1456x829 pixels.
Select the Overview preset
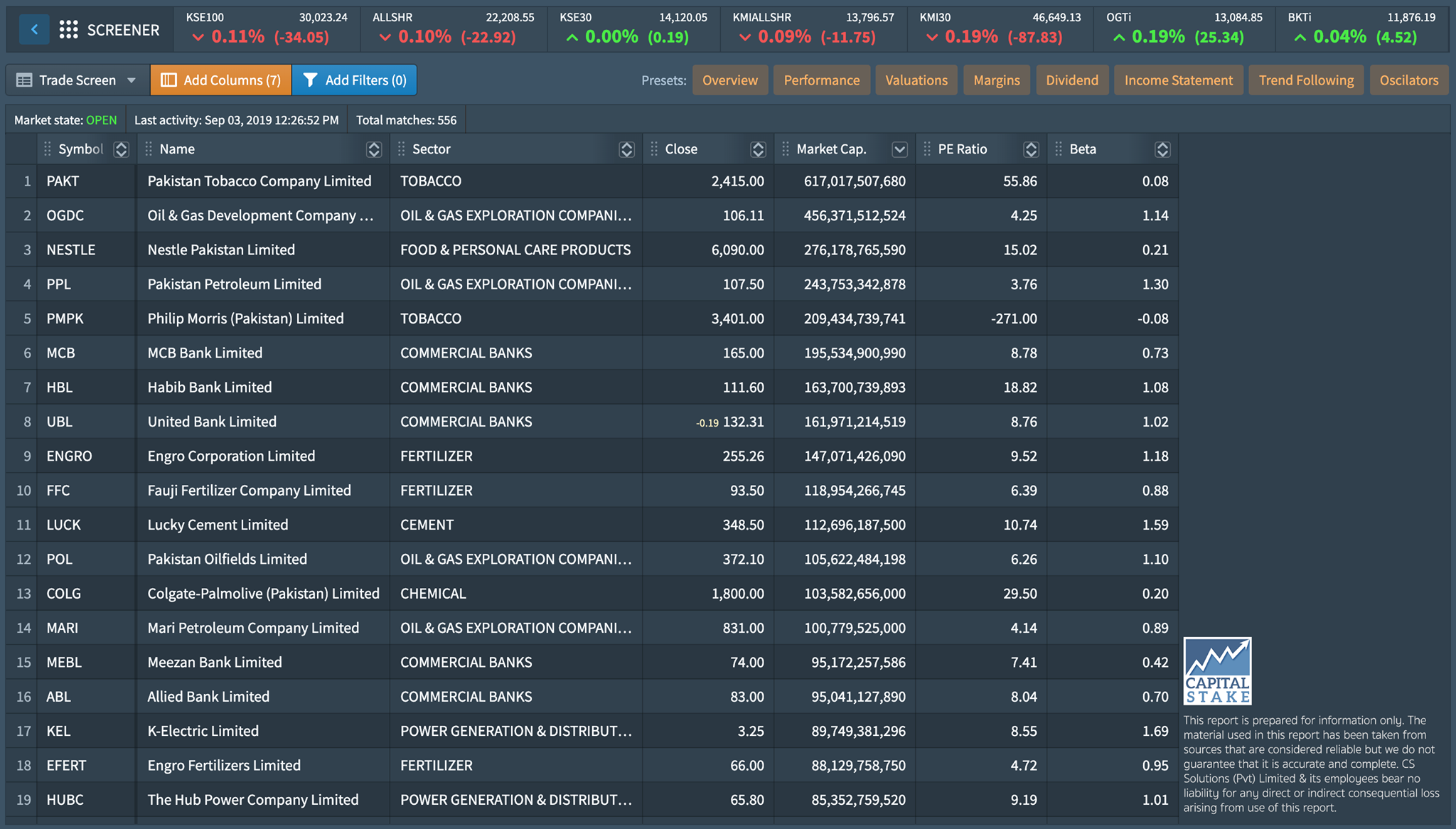[x=730, y=80]
